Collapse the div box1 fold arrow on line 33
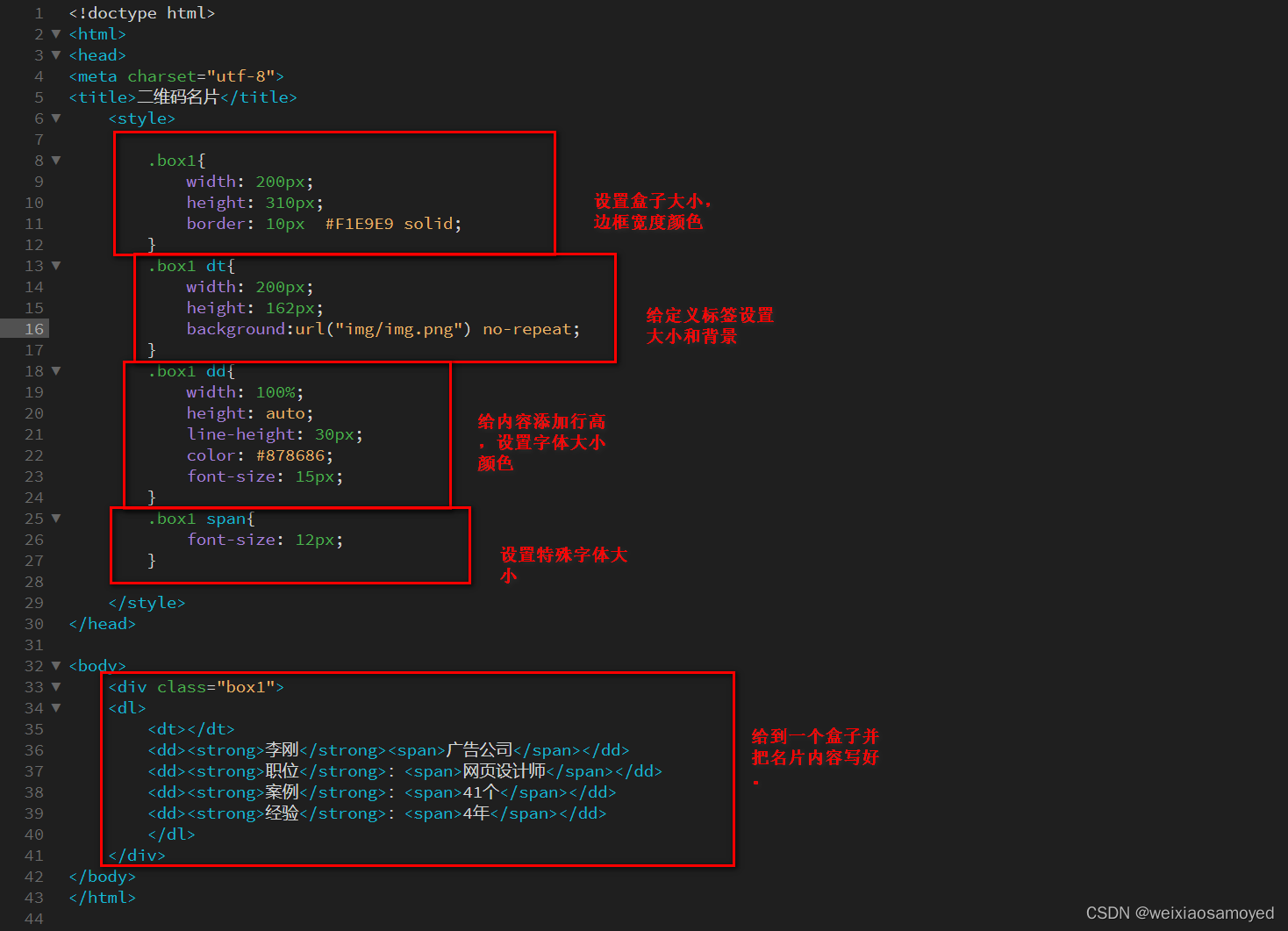 (56, 687)
